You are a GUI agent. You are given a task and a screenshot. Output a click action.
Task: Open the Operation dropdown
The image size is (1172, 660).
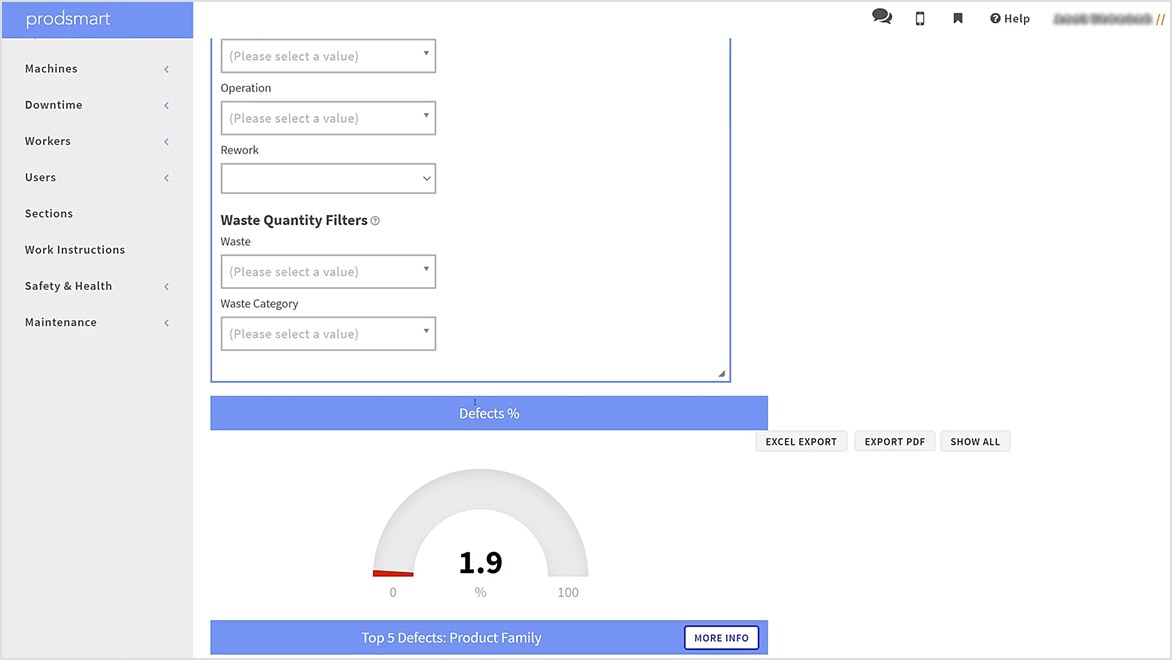[328, 117]
